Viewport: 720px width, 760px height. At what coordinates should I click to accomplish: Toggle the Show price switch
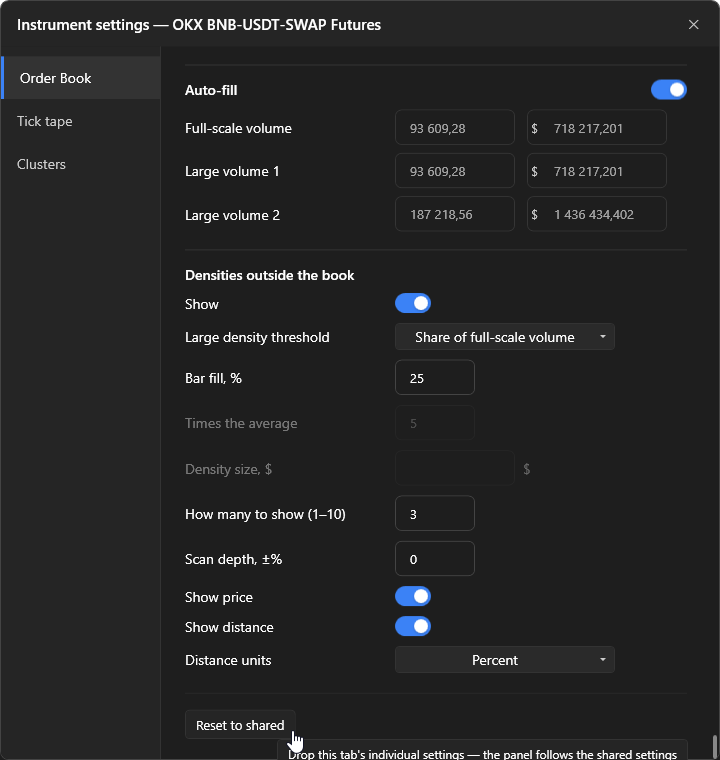[413, 597]
